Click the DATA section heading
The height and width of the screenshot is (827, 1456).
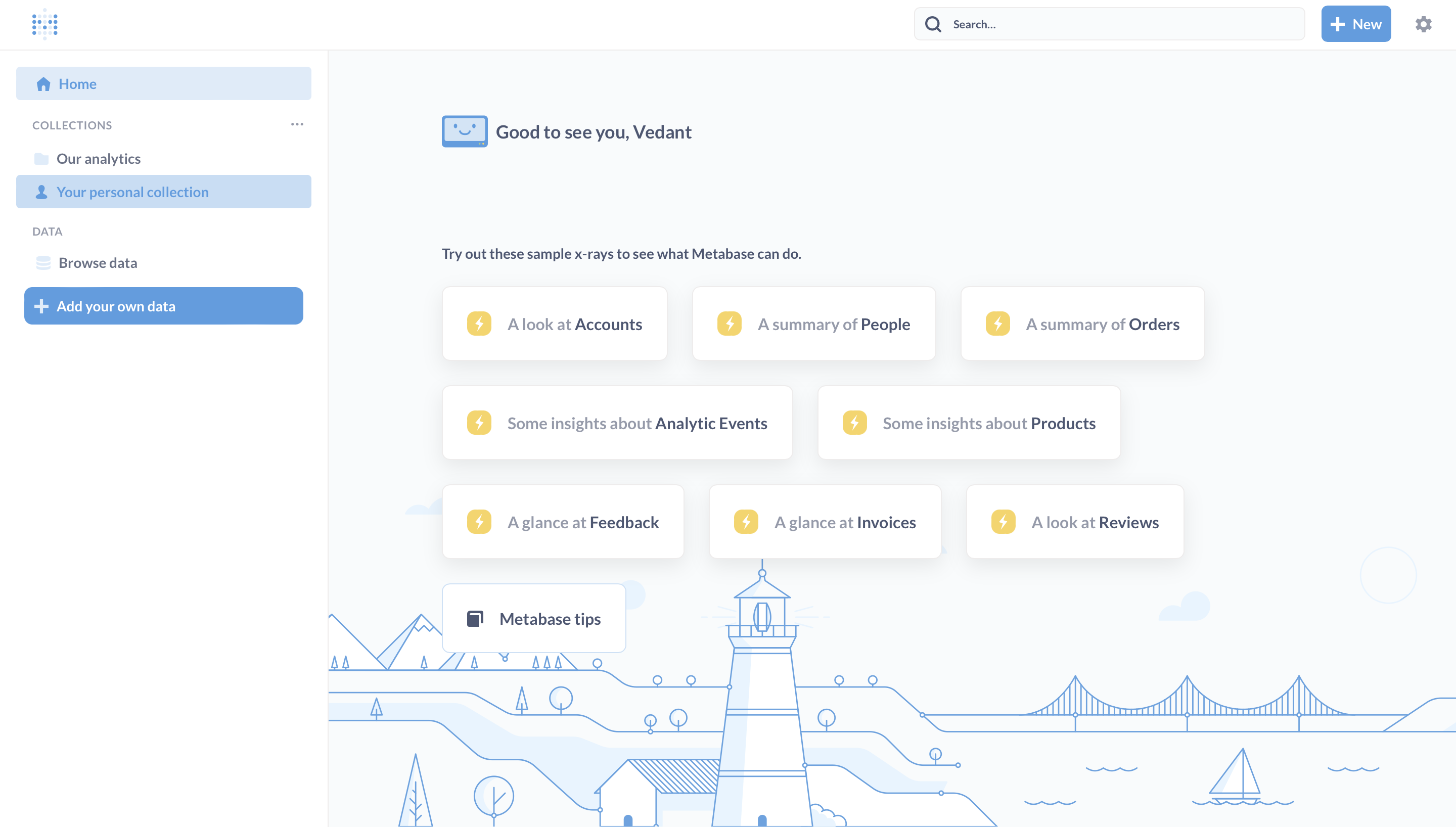(47, 231)
